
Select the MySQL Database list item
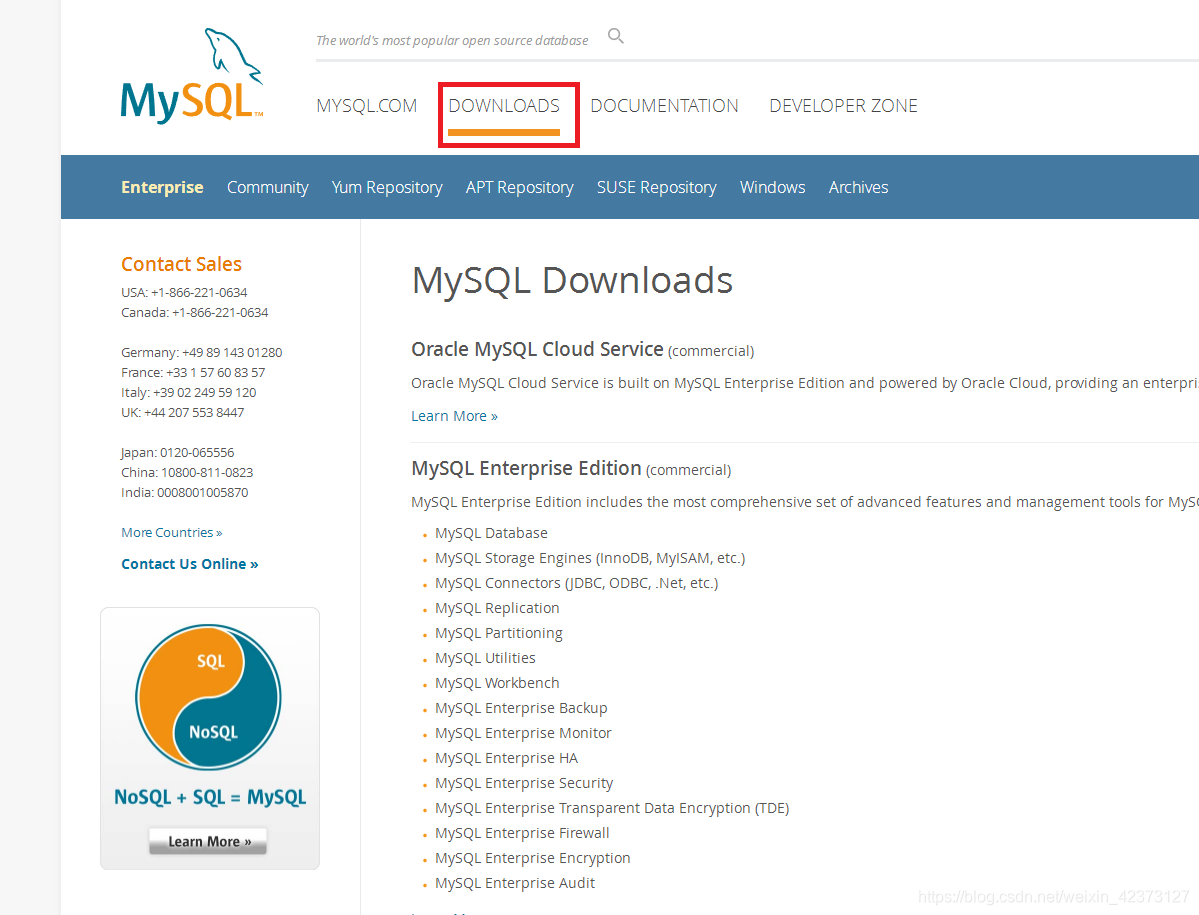point(491,533)
